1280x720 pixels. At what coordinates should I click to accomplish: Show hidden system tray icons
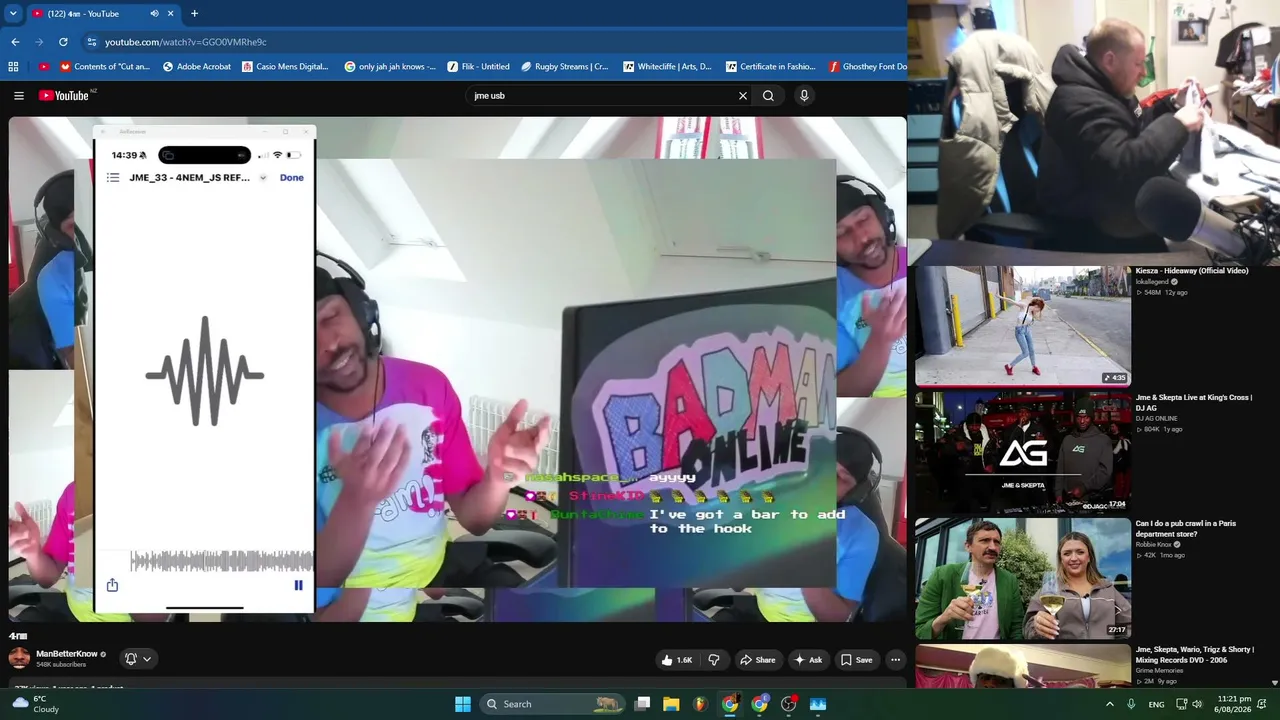[1109, 704]
